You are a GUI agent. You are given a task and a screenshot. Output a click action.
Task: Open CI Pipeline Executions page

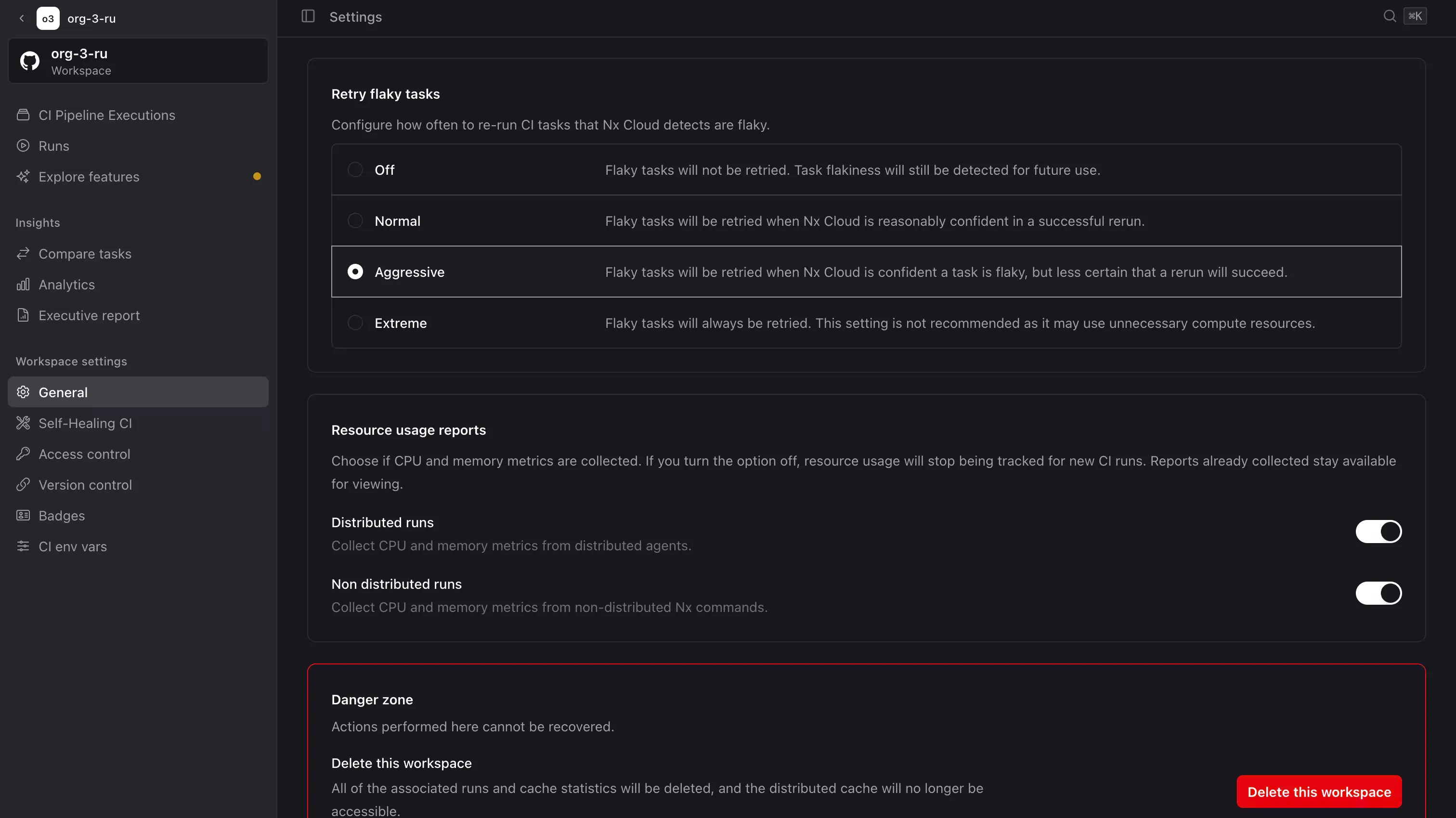point(138,115)
